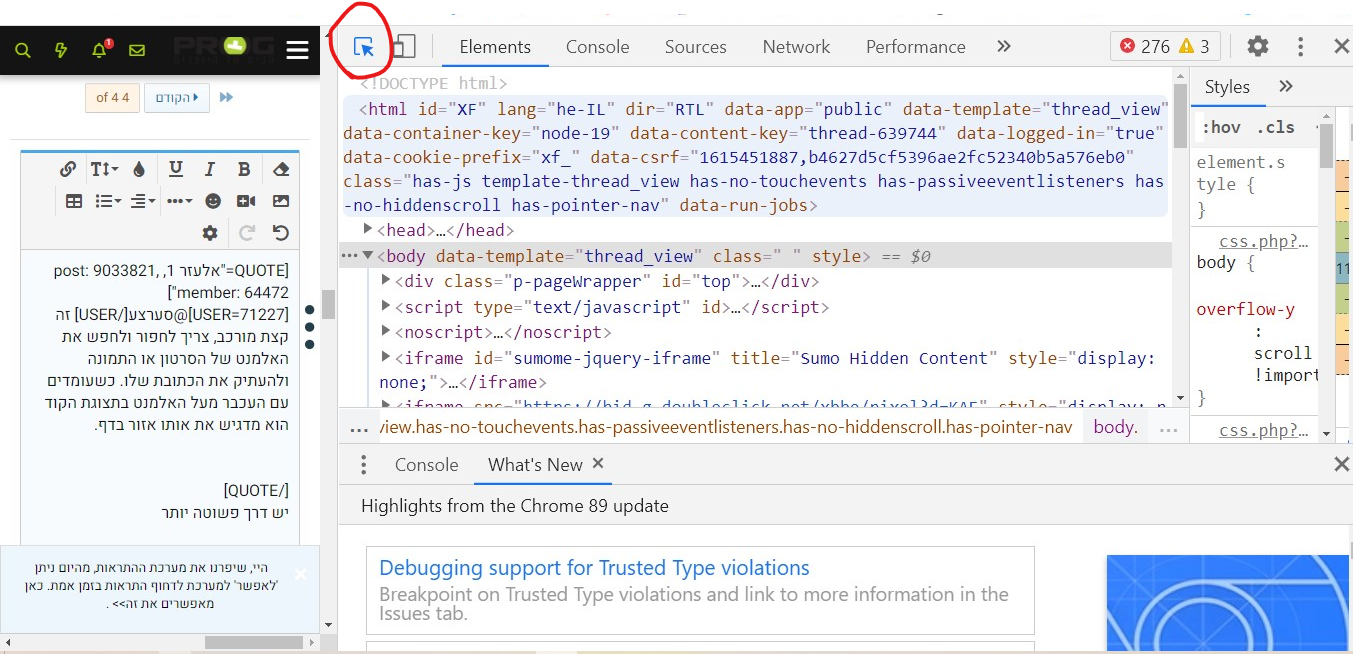The image size is (1353, 654).
Task: Click the greyed-out redo arrow icon in the editor
Action: coord(246,233)
